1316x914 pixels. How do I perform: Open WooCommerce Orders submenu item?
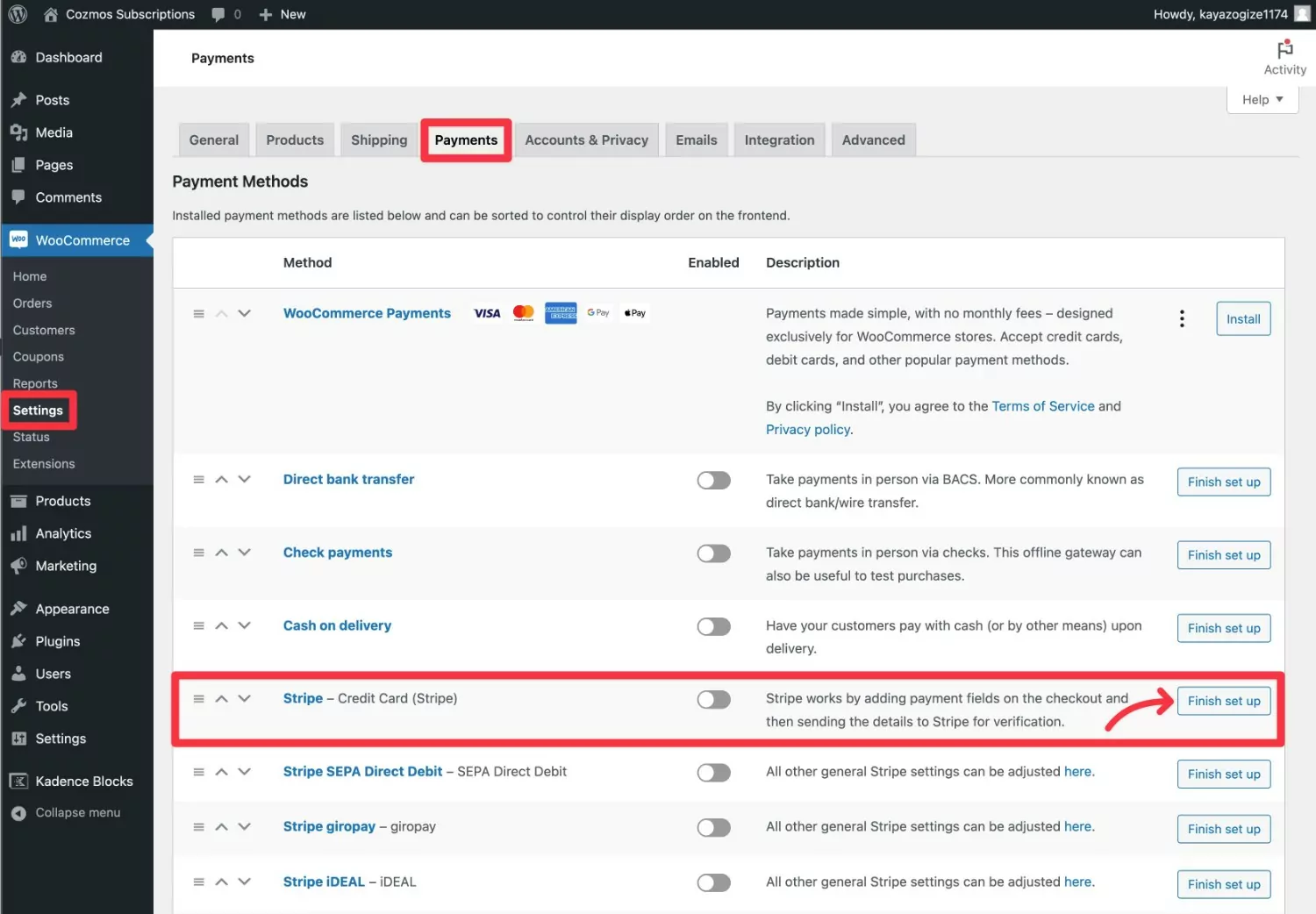click(32, 303)
